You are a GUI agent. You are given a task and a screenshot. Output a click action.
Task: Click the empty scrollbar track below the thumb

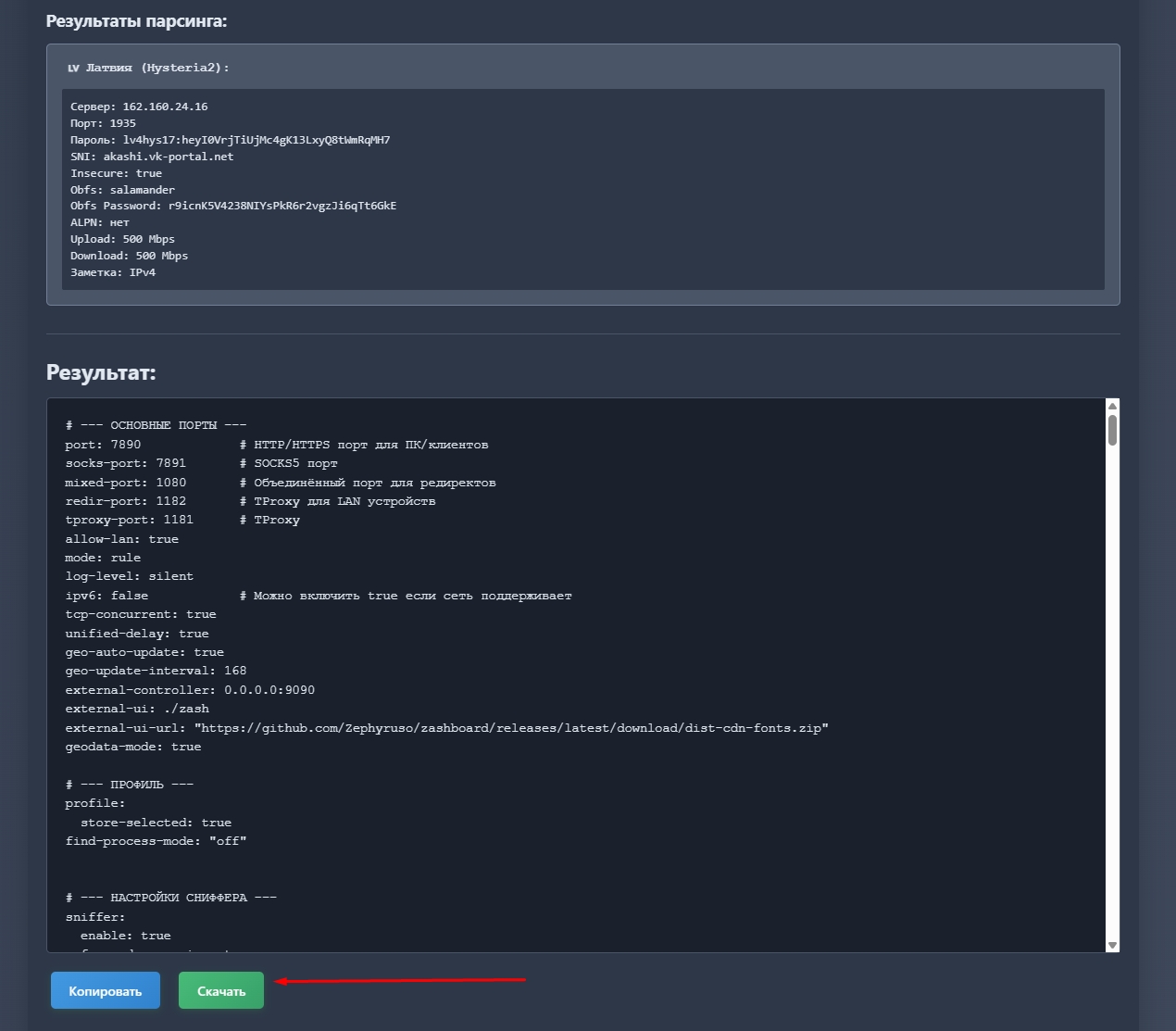(x=1112, y=695)
